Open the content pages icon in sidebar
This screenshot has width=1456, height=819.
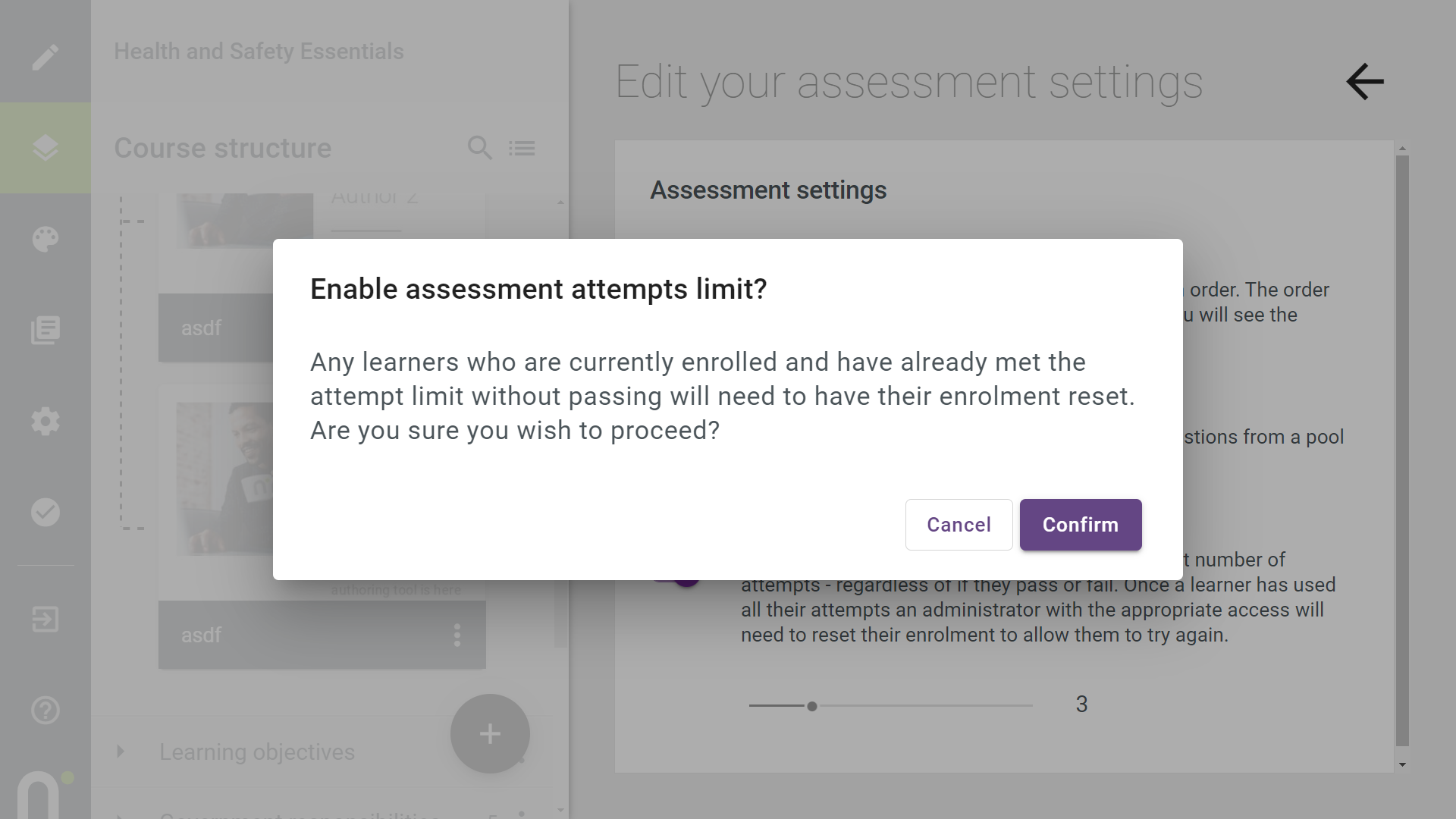45,329
